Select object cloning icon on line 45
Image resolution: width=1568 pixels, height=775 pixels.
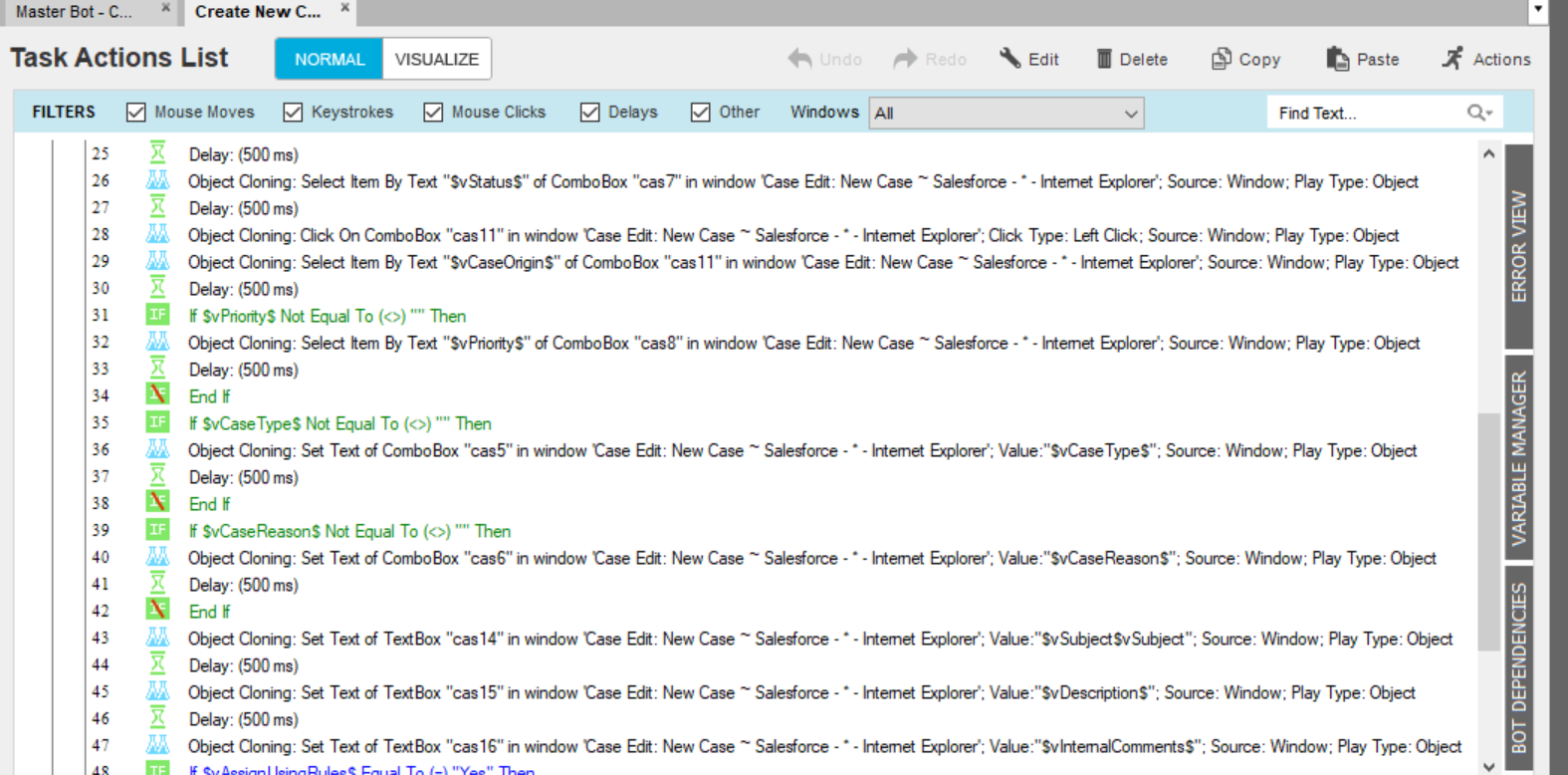tap(157, 691)
